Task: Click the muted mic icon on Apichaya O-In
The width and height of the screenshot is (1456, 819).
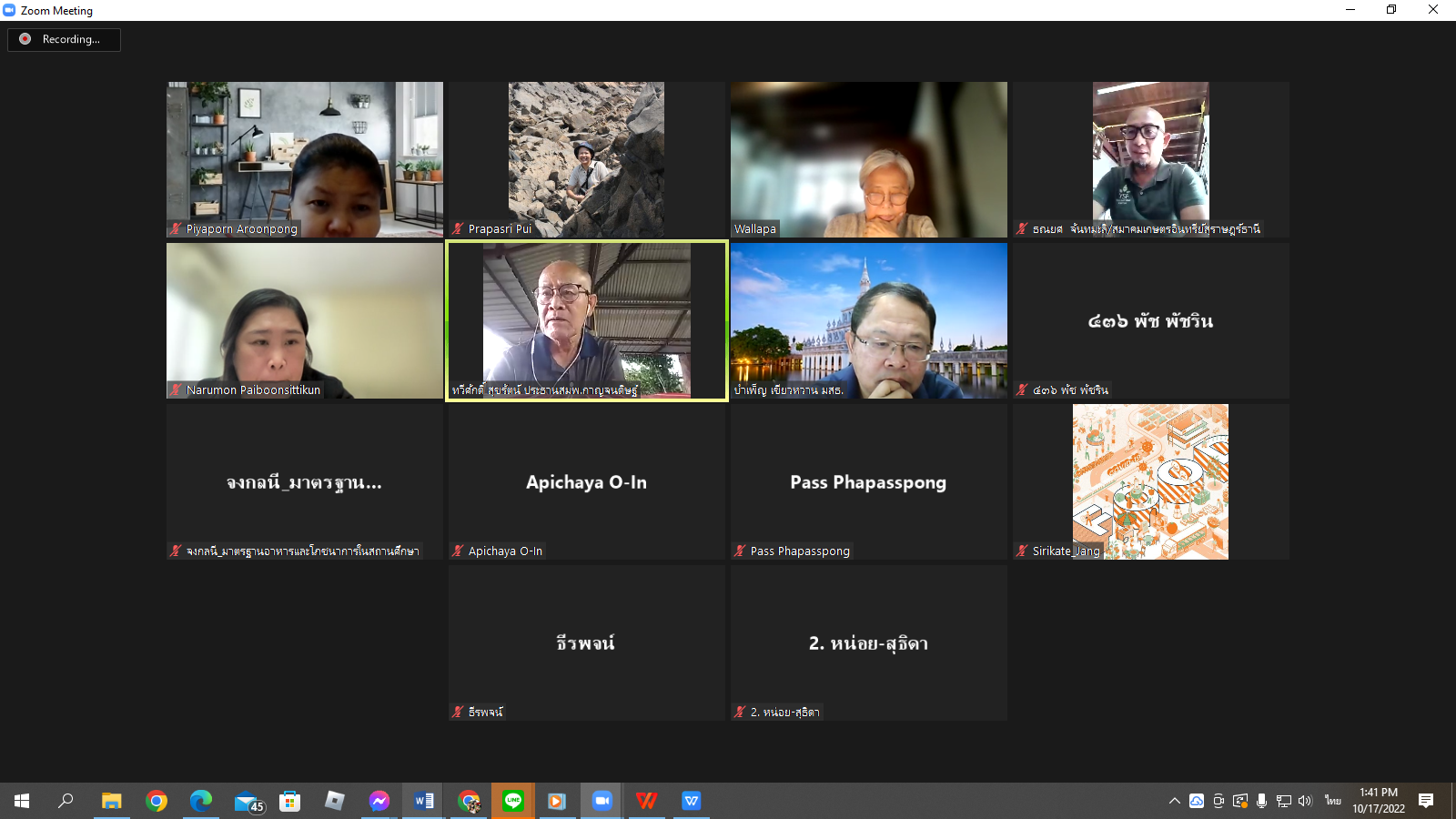Action: 458,551
